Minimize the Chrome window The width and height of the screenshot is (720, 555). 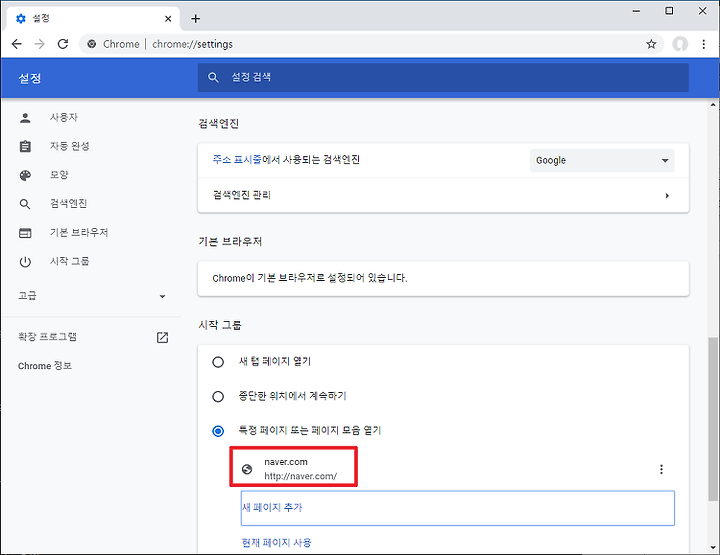[636, 11]
